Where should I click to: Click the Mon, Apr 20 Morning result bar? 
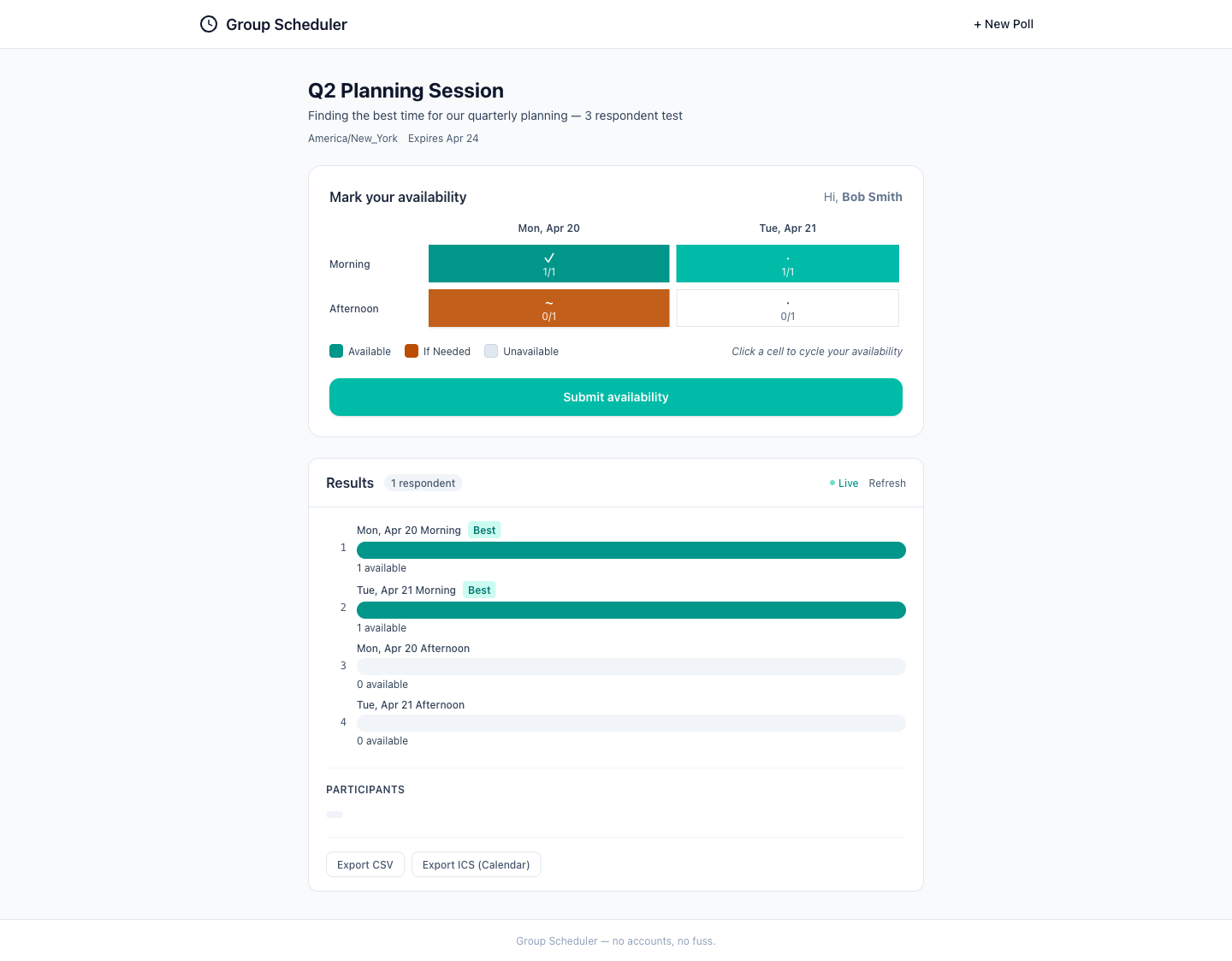pos(631,550)
